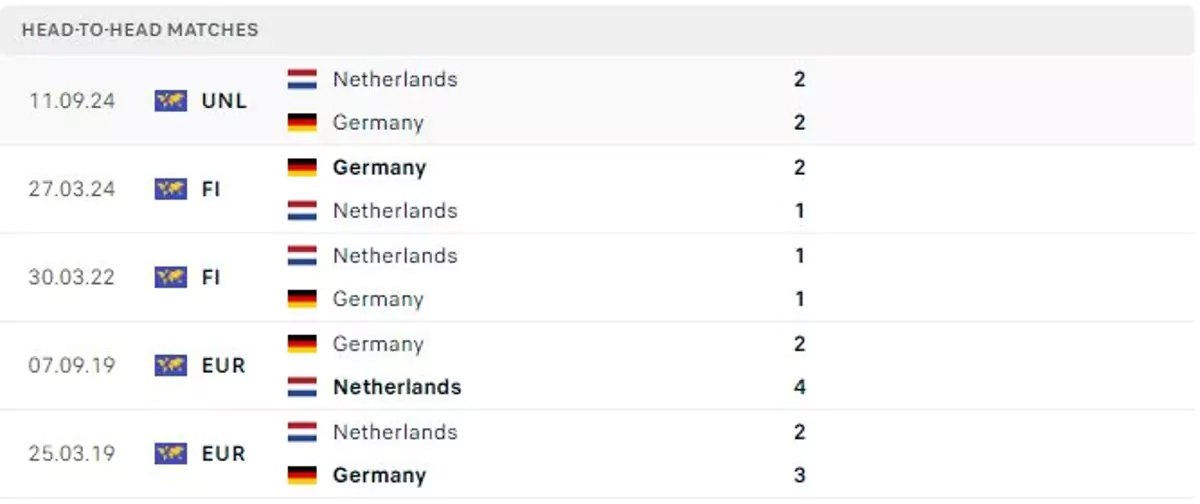Screen dimensions: 1200x504
Task: Click Netherlands flag in the 11.09.24 match
Action: [x=302, y=79]
